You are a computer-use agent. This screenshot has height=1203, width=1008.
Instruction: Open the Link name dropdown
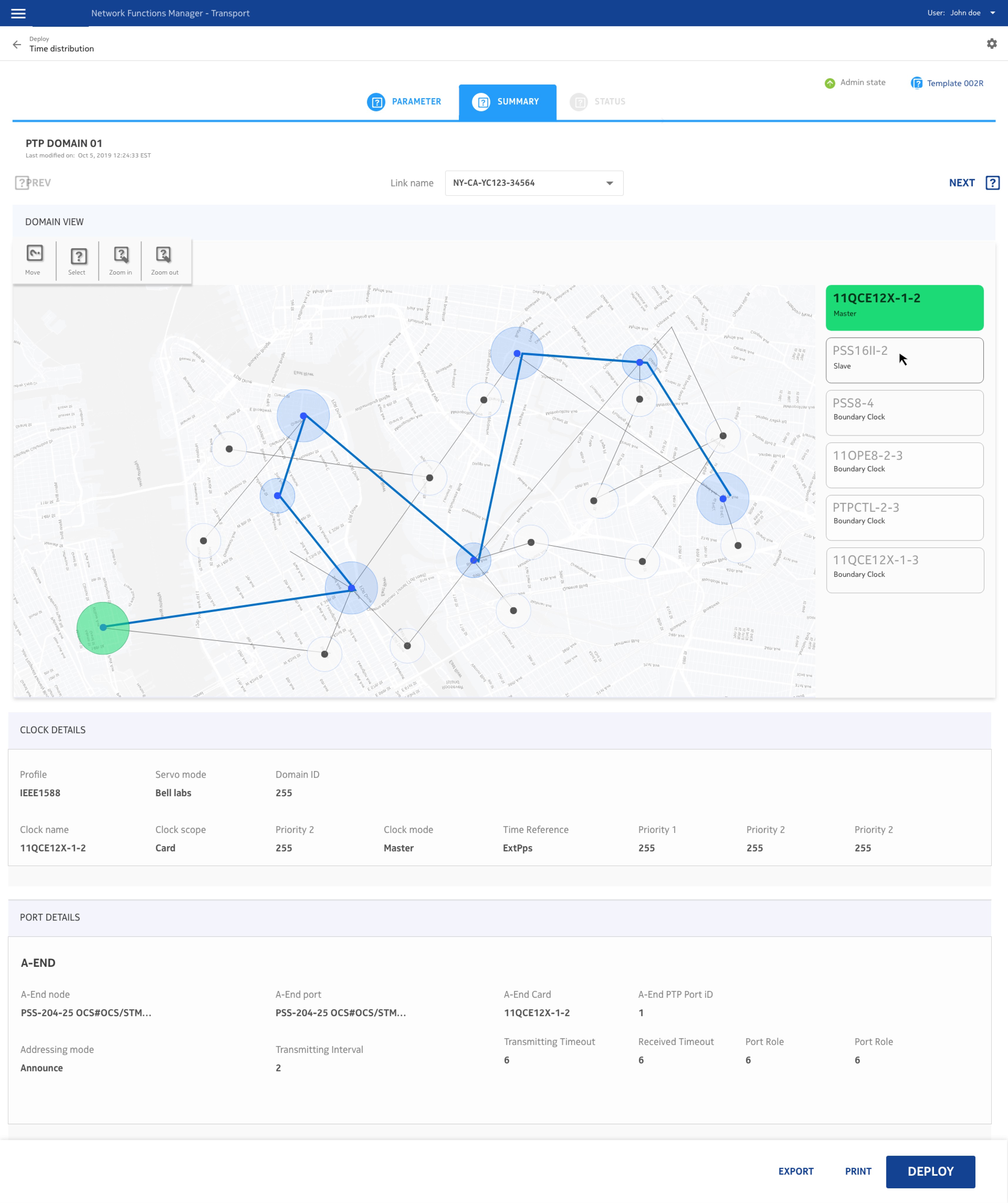tap(534, 183)
